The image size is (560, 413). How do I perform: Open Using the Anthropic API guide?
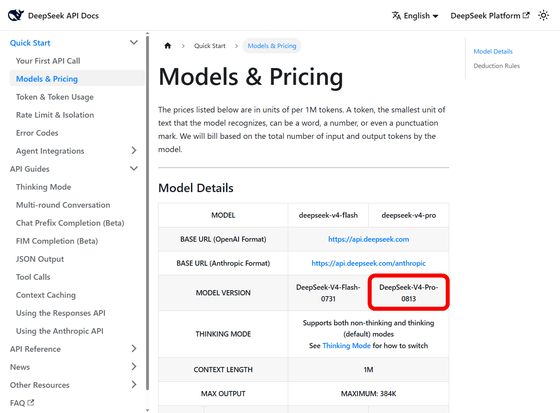[x=60, y=331]
